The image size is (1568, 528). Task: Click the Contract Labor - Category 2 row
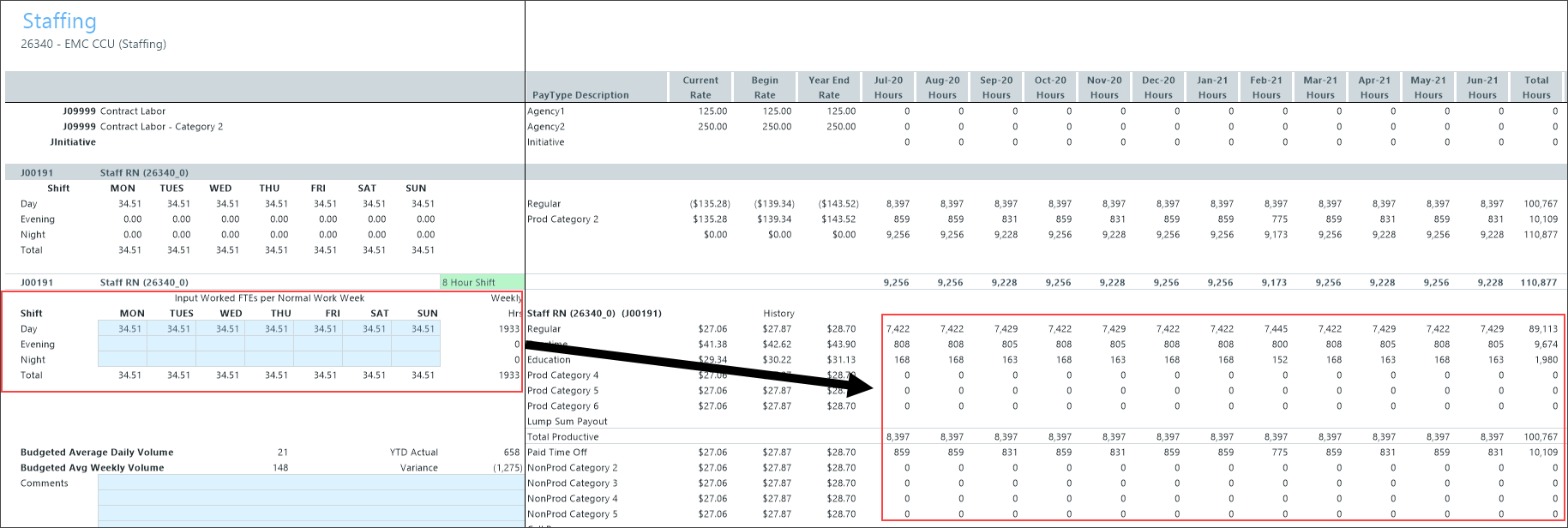coord(161,127)
